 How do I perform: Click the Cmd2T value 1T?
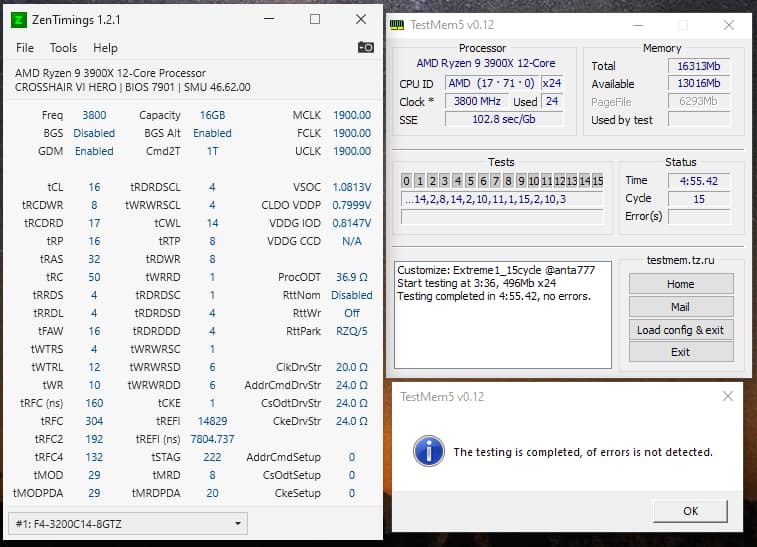212,151
